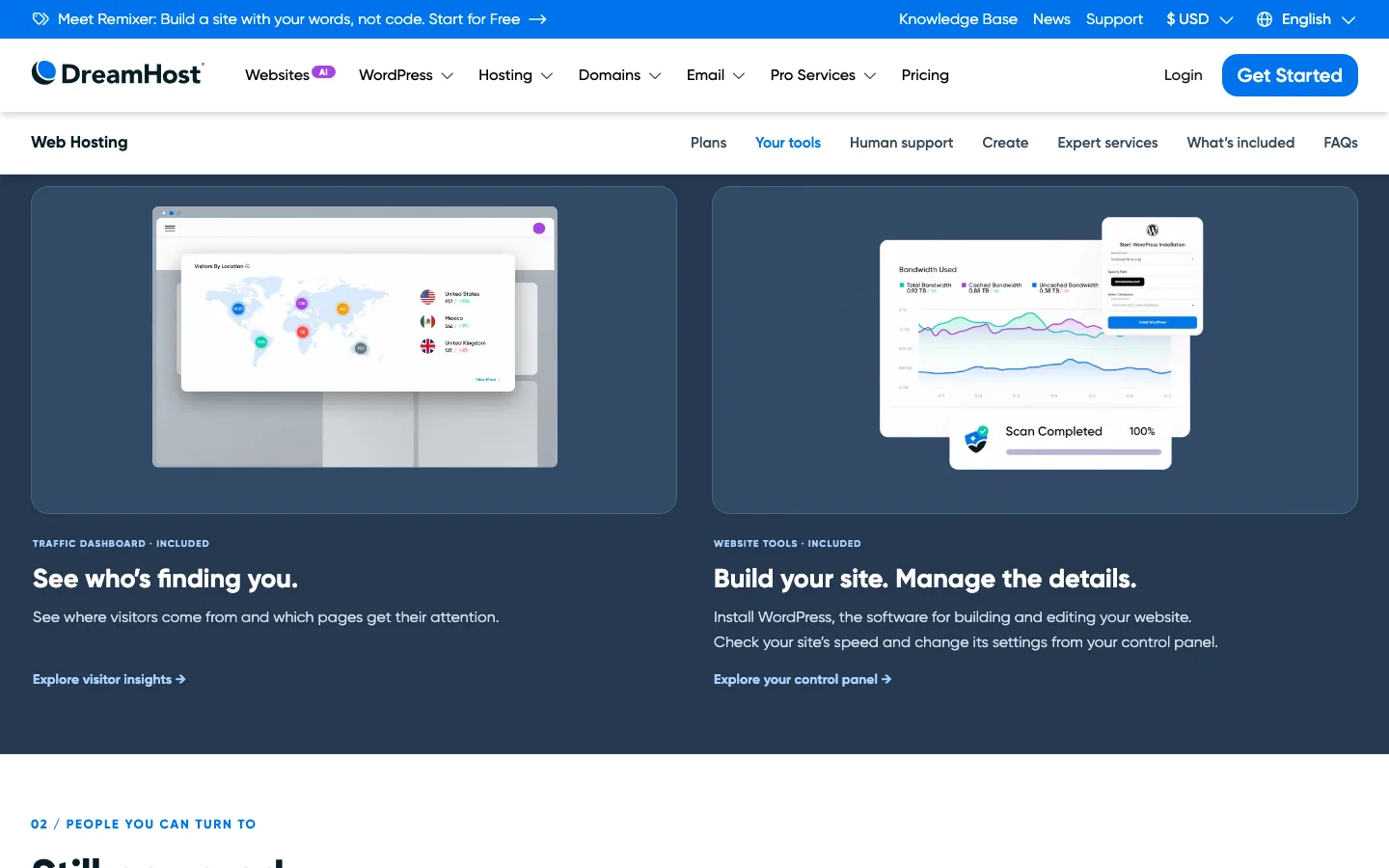Expand the WordPress menu
This screenshot has width=1389, height=868.
pos(406,75)
